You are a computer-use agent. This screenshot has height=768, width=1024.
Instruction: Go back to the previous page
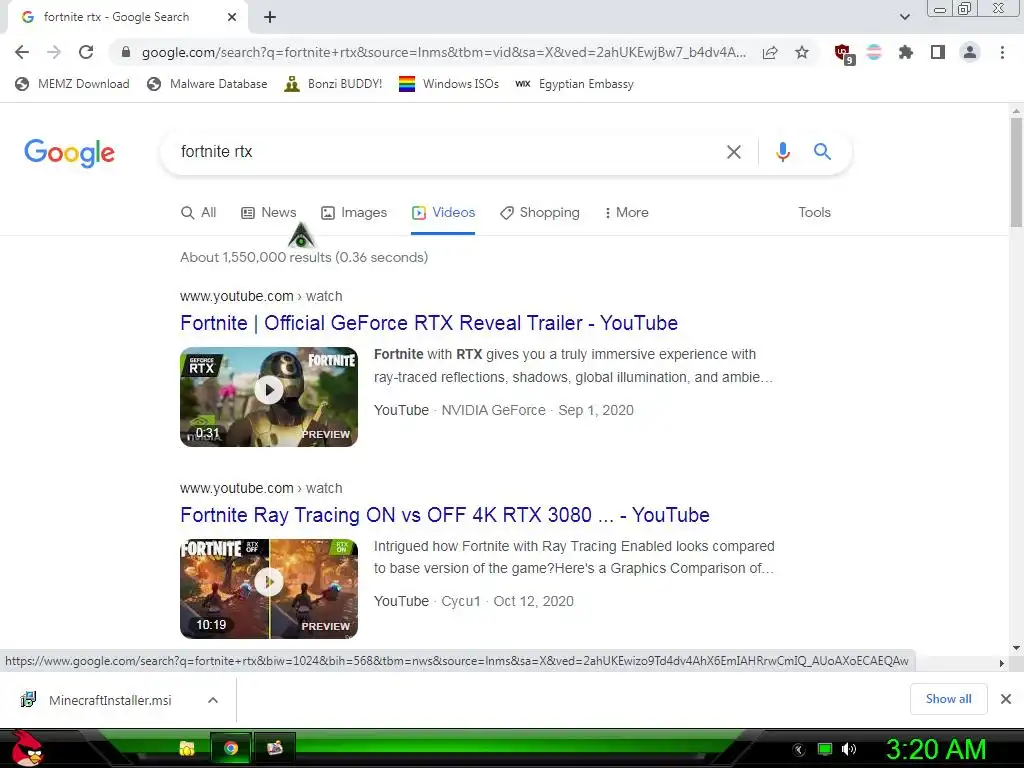(x=22, y=52)
